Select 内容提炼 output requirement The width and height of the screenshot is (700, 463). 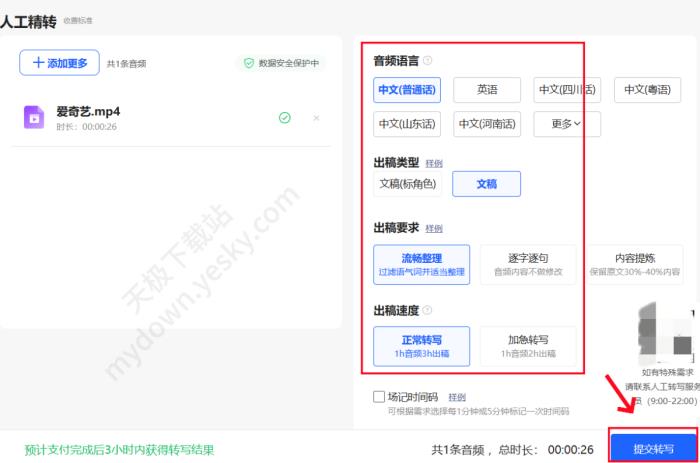634,264
